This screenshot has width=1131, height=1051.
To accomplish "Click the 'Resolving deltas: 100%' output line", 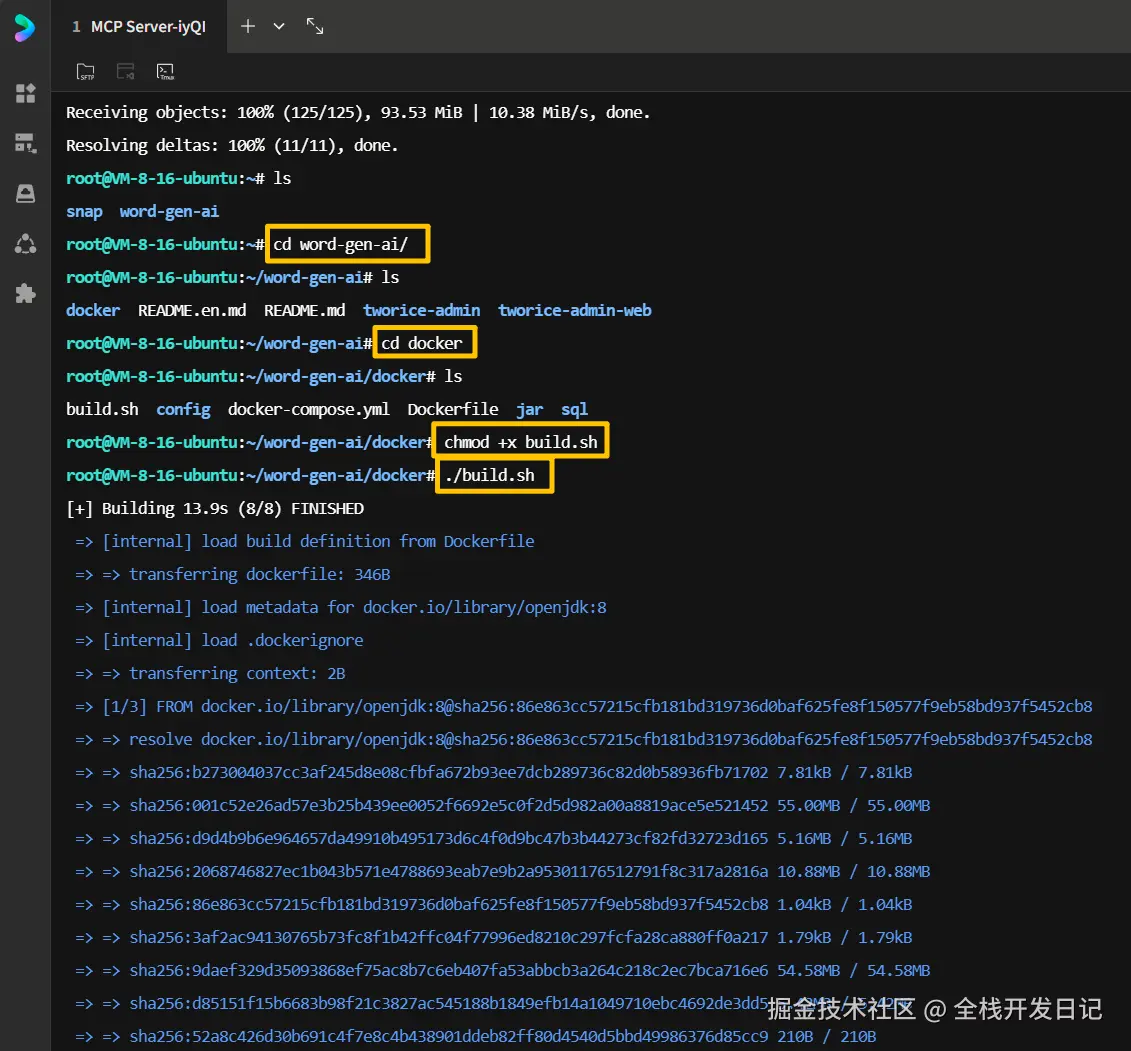I will pos(232,145).
